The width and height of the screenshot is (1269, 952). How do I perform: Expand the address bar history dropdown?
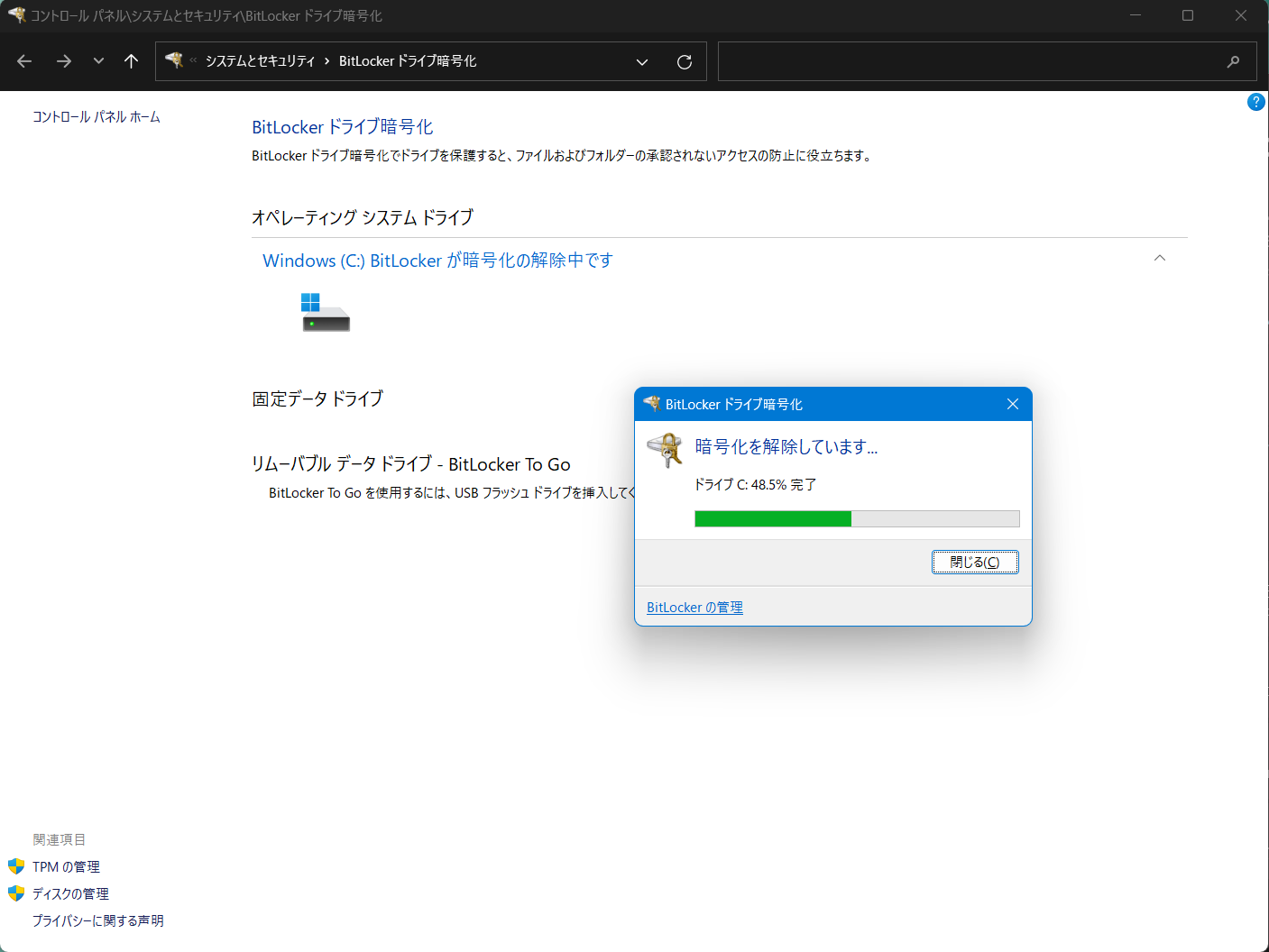pyautogui.click(x=642, y=62)
